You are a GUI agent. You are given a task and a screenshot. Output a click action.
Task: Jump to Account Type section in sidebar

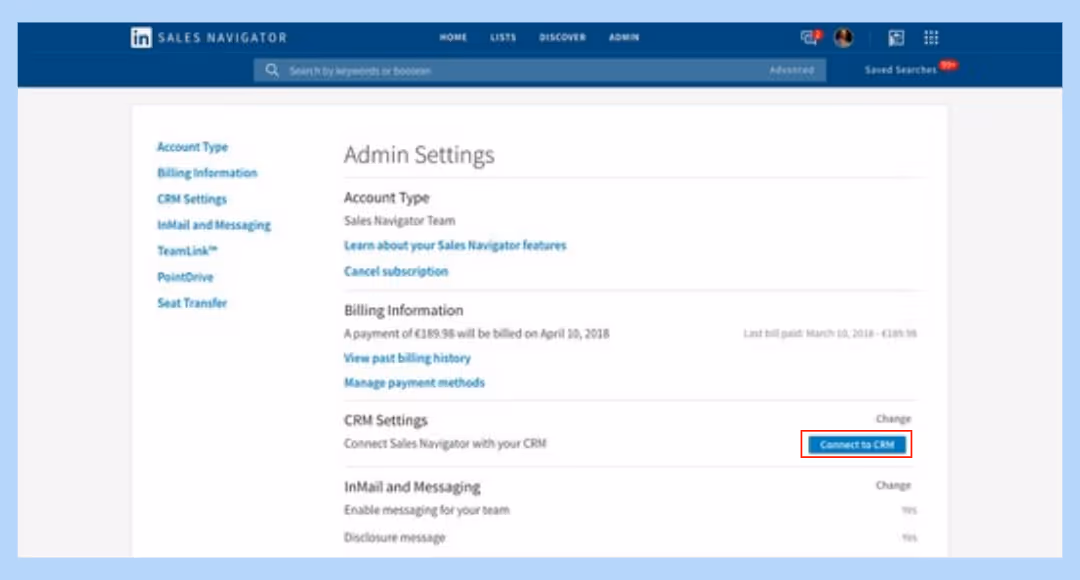(192, 147)
